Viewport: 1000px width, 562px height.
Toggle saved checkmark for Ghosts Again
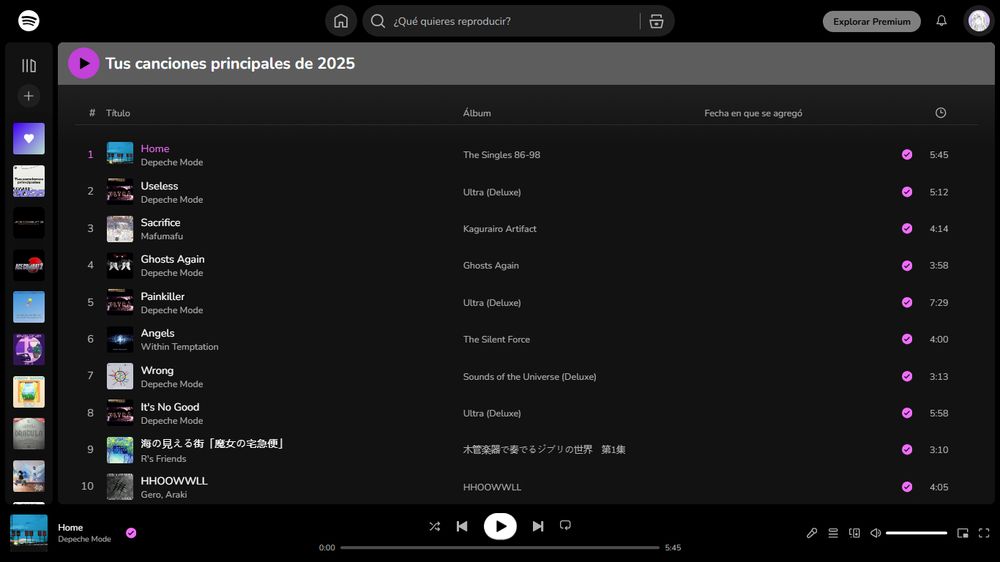pos(907,265)
